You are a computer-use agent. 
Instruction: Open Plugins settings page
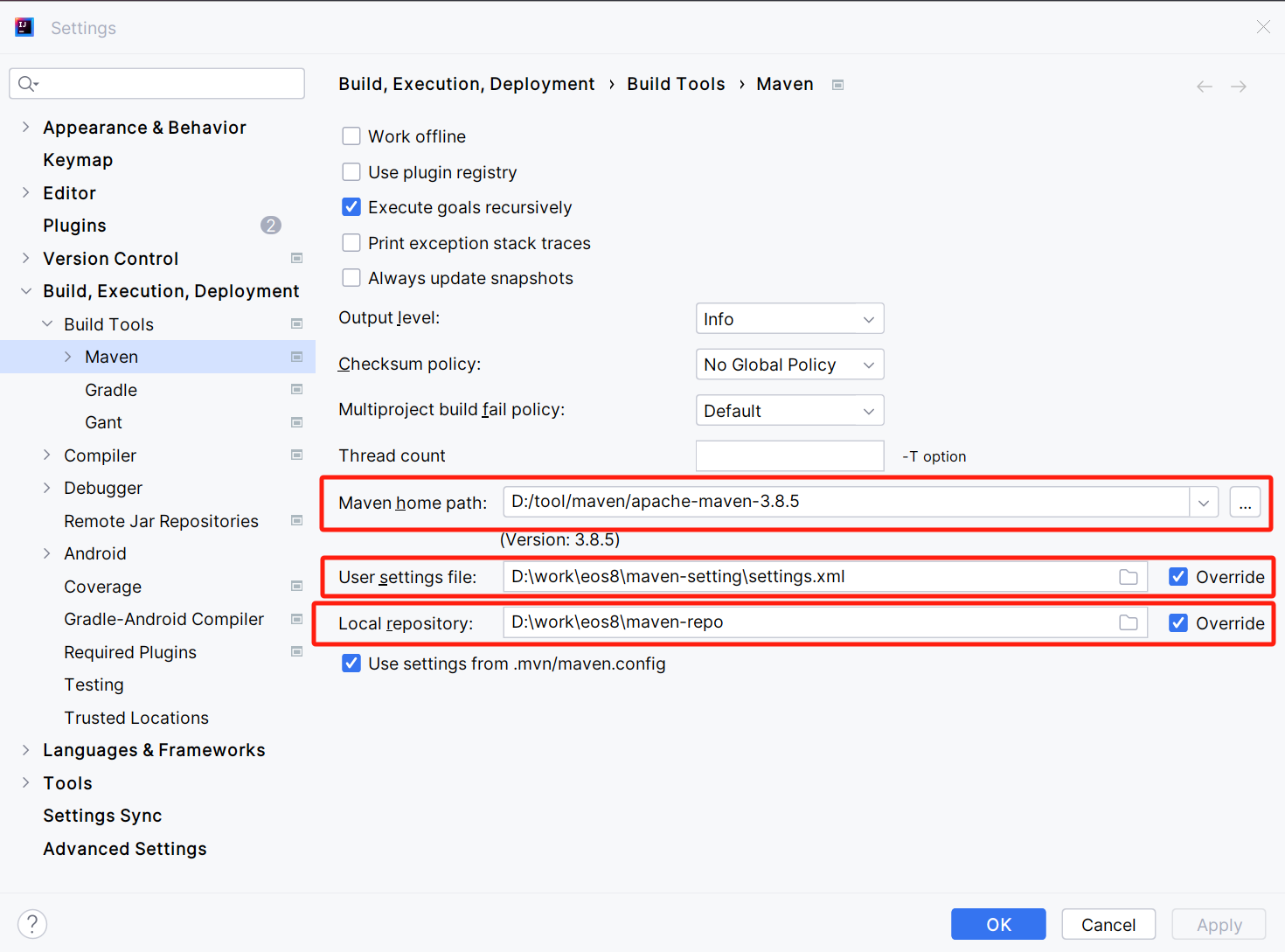(74, 226)
